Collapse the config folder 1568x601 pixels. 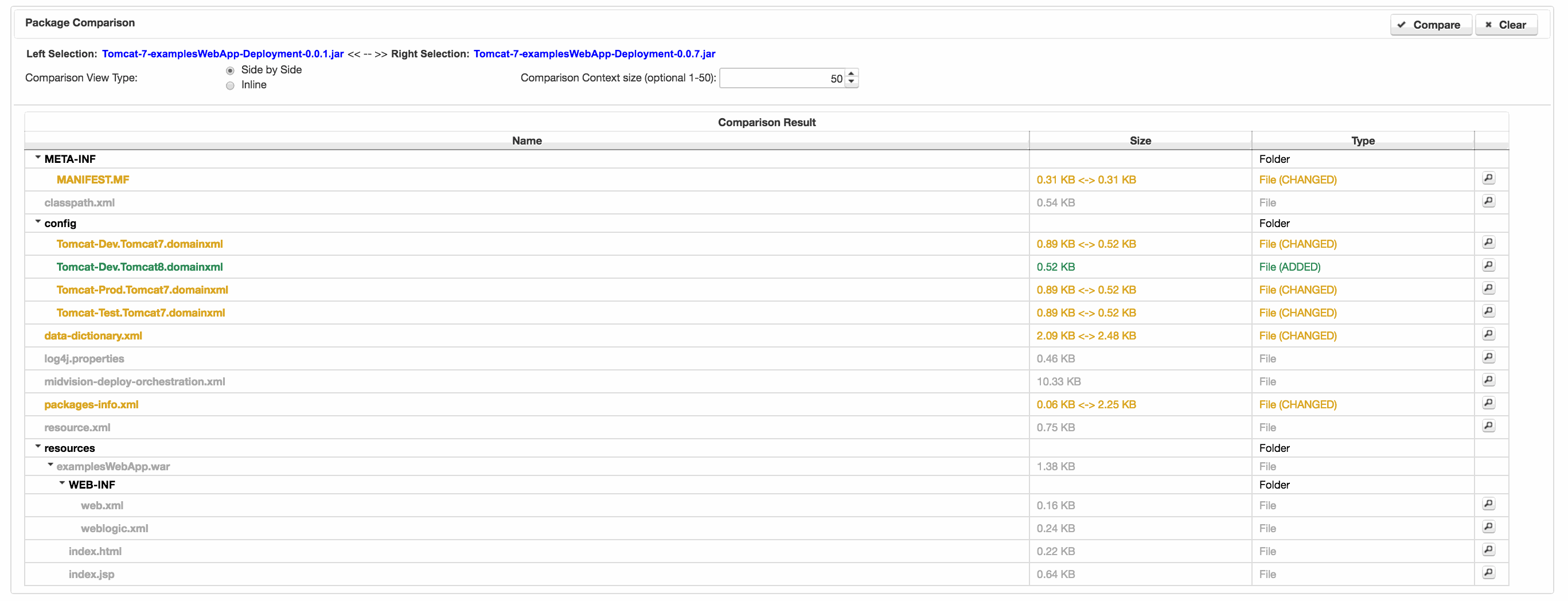click(x=38, y=223)
